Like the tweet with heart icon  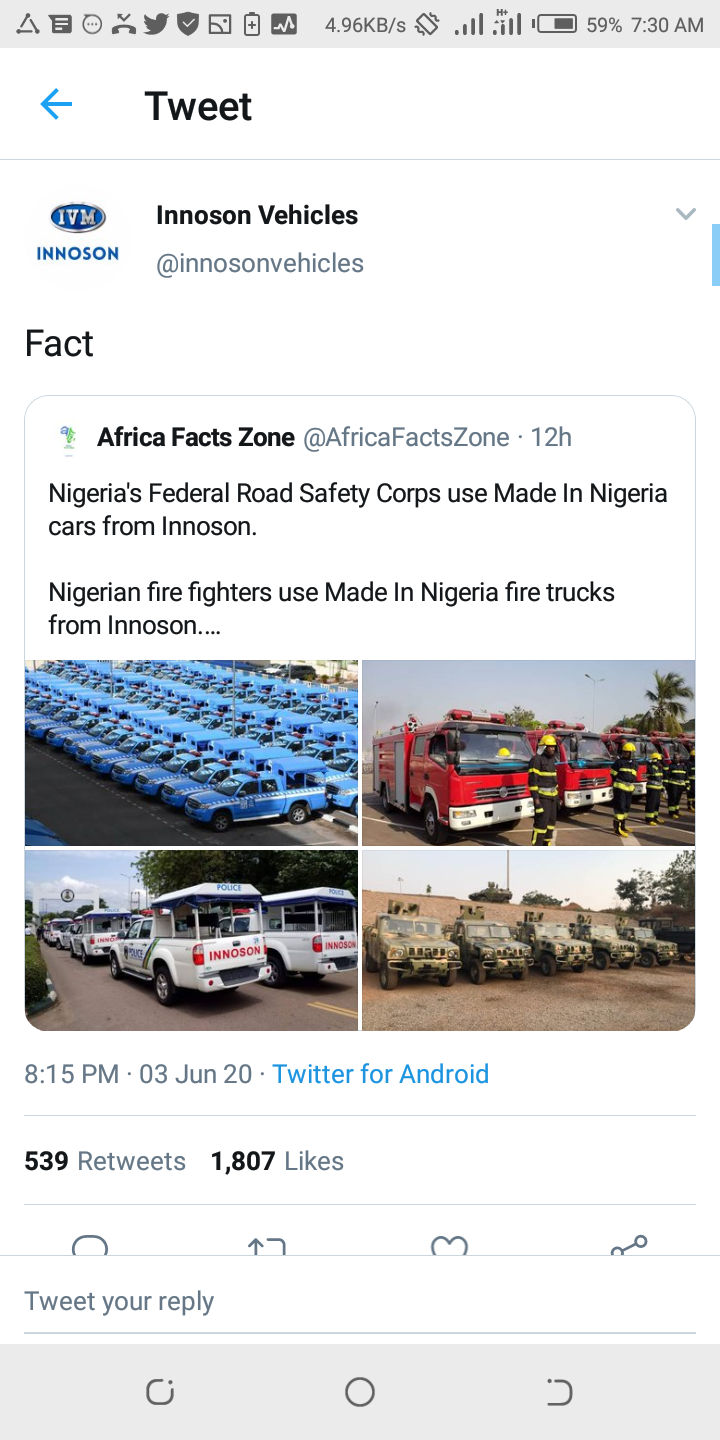click(x=449, y=1247)
